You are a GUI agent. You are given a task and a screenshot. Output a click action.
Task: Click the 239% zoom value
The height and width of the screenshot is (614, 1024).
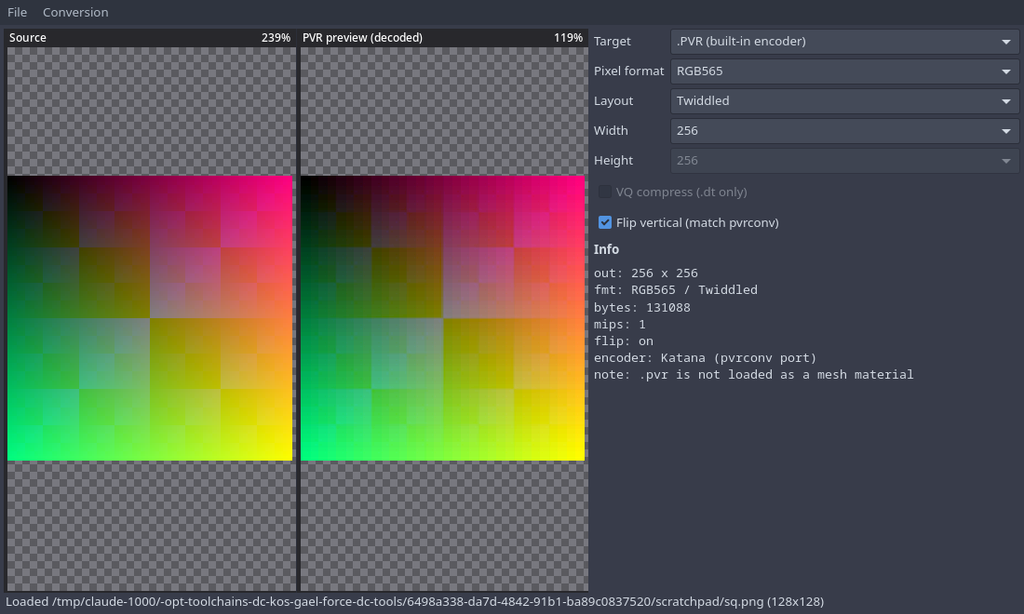[x=276, y=38]
